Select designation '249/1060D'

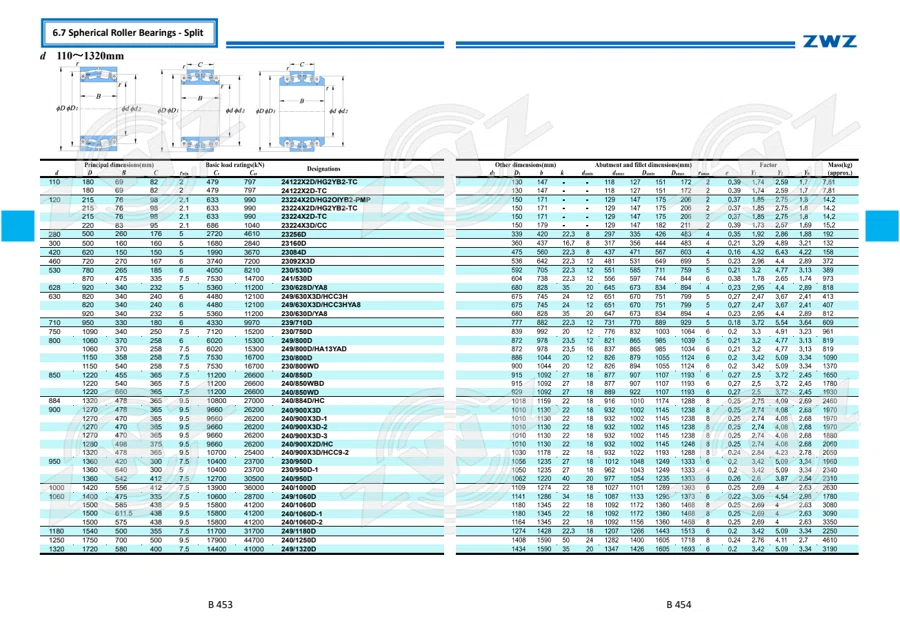pyautogui.click(x=298, y=496)
